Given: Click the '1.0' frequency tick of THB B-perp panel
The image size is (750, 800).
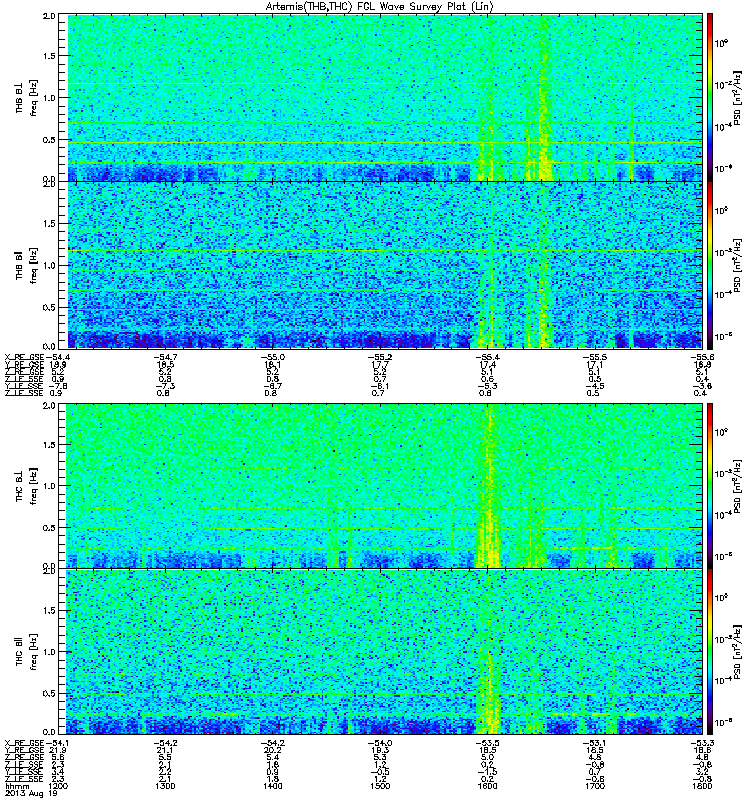Looking at the screenshot, I should pos(49,98).
